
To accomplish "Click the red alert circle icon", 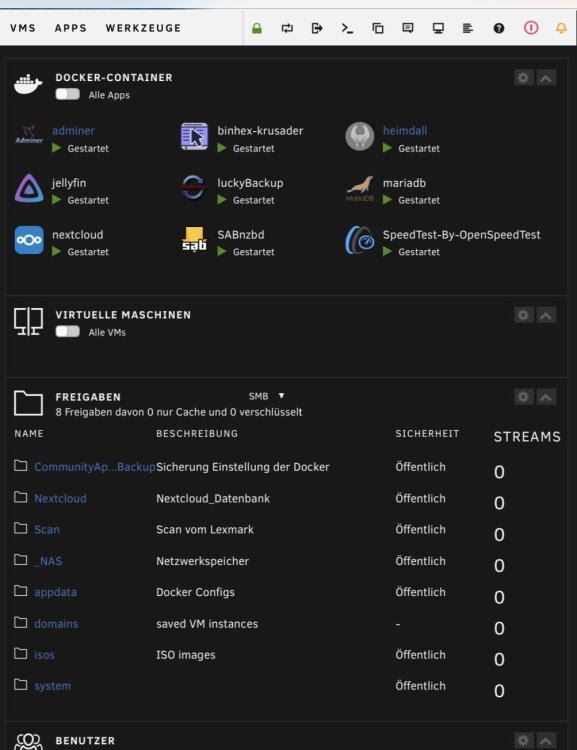I will tap(531, 28).
